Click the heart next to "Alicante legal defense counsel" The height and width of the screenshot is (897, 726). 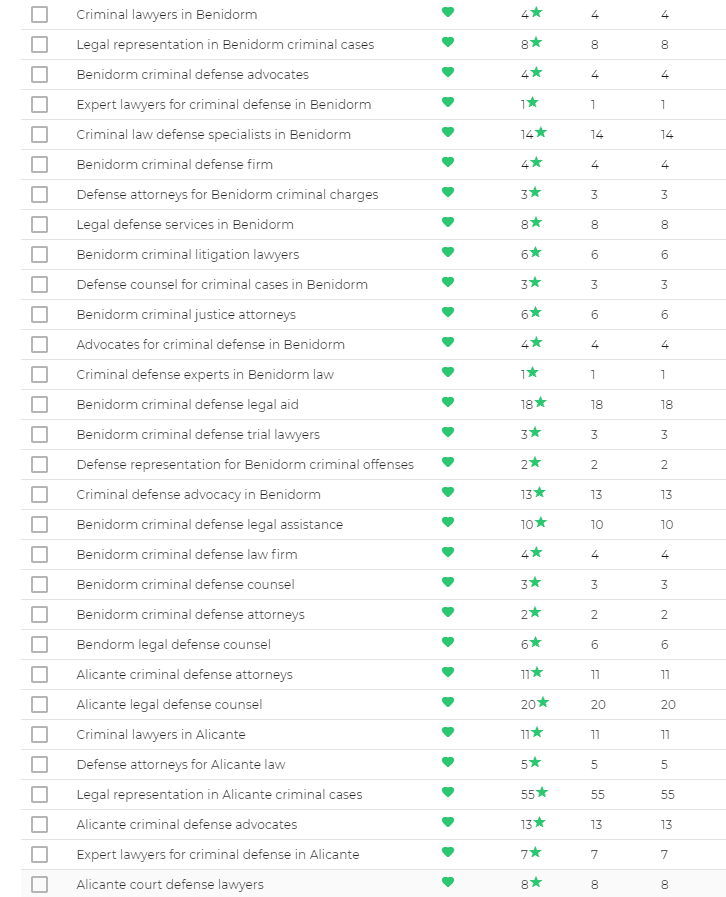[448, 703]
